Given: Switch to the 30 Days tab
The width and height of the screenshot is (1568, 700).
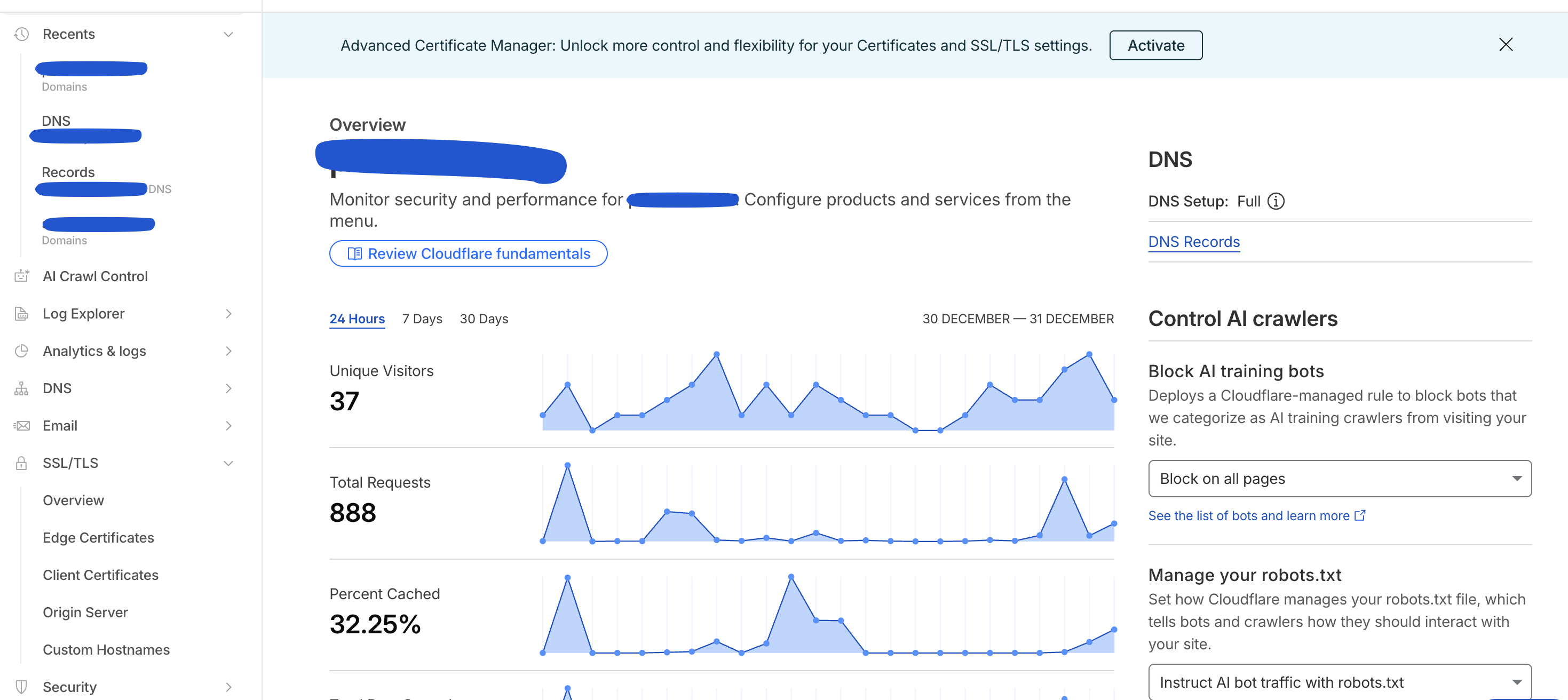Looking at the screenshot, I should (x=484, y=319).
